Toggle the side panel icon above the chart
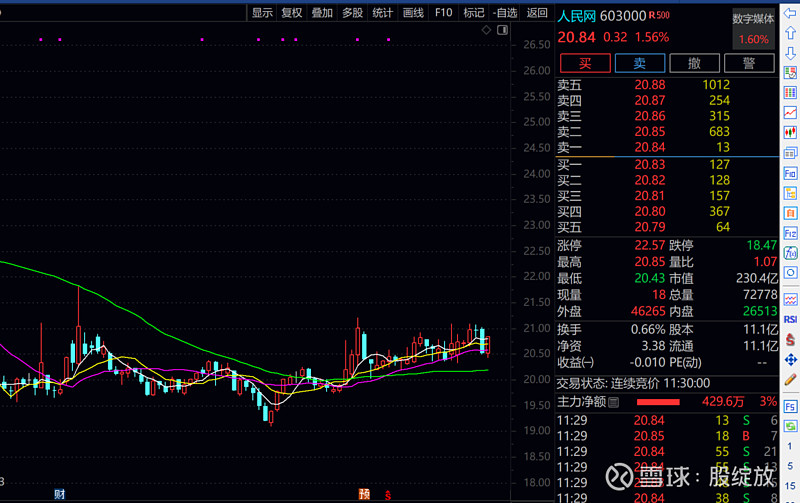 coord(503,30)
